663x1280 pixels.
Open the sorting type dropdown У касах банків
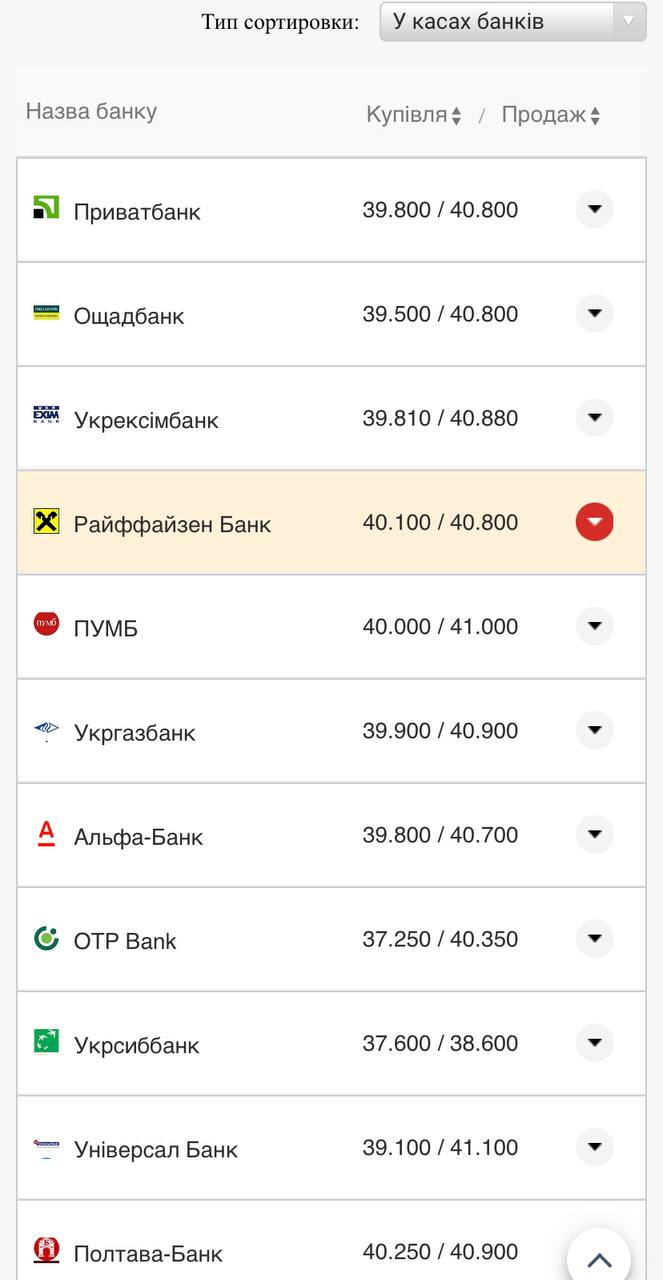click(512, 21)
